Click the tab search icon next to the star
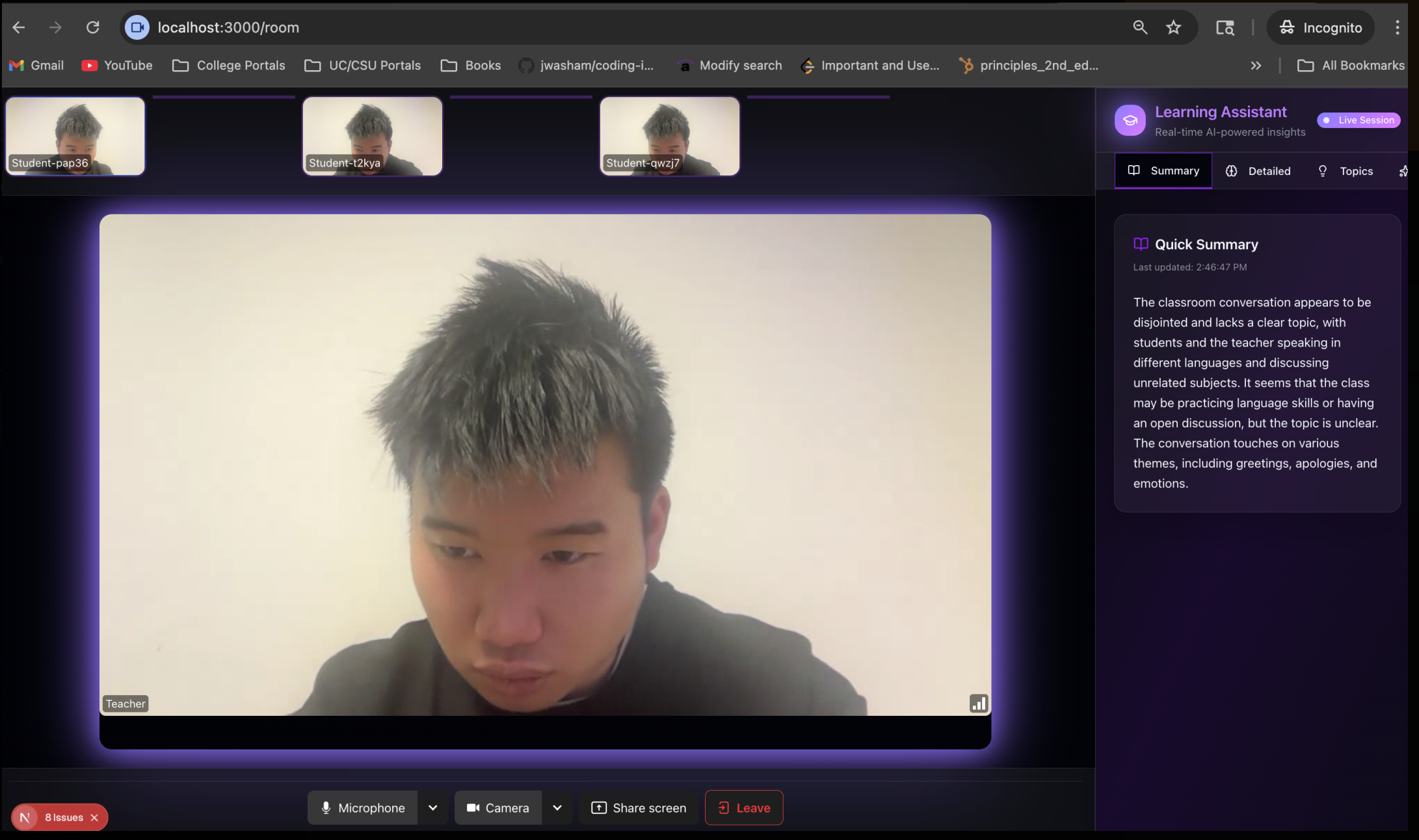 click(x=1225, y=27)
